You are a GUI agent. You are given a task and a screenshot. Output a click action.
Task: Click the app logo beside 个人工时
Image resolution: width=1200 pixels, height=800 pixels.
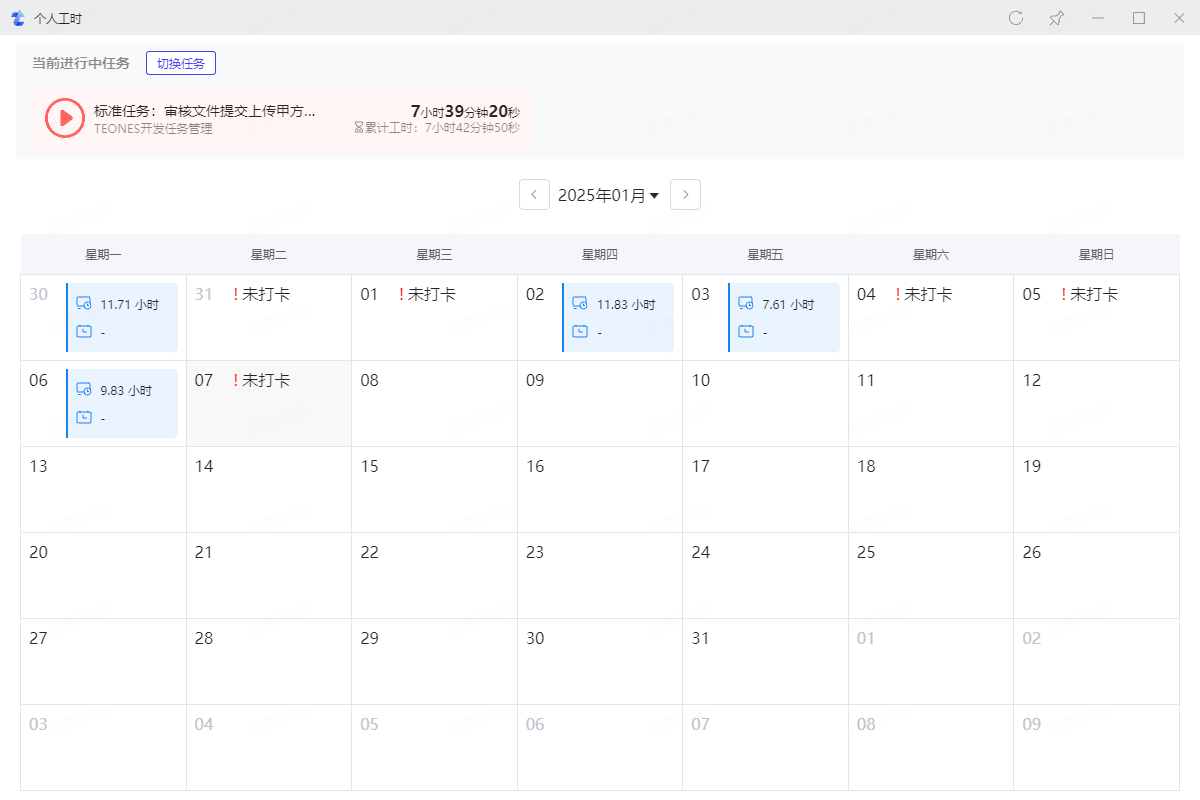17,18
